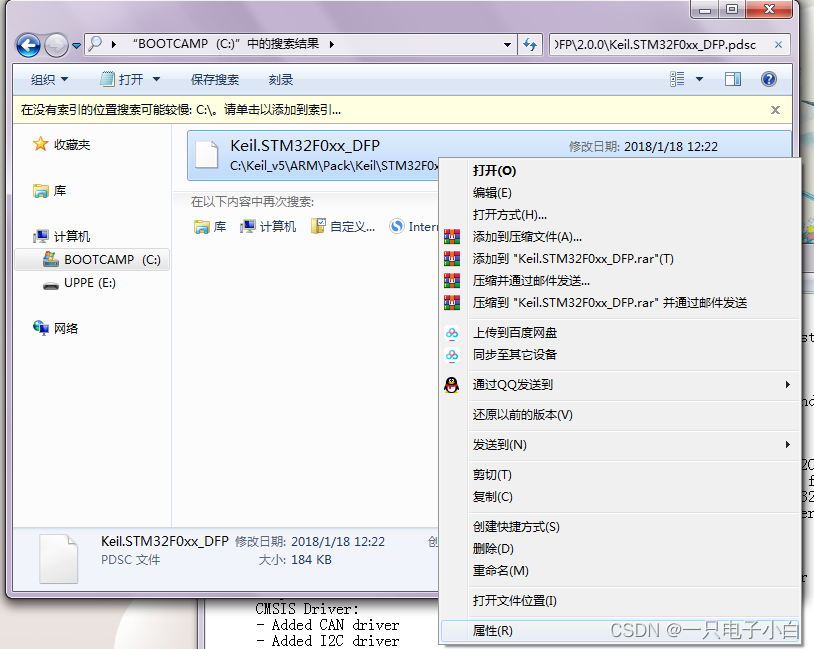Select BOOTCAMP (C:) drive in navigation pane

coord(92,259)
